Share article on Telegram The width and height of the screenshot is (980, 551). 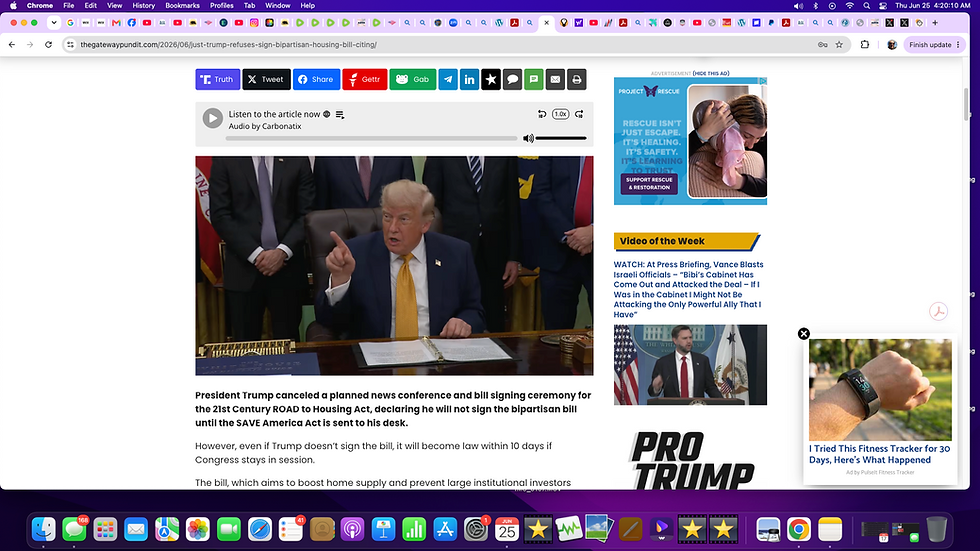click(448, 79)
